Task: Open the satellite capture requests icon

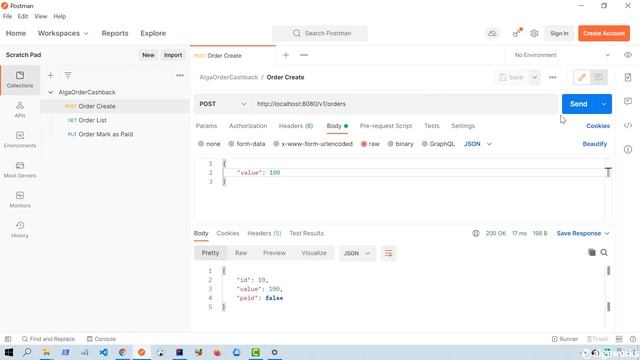Action: [x=517, y=33]
